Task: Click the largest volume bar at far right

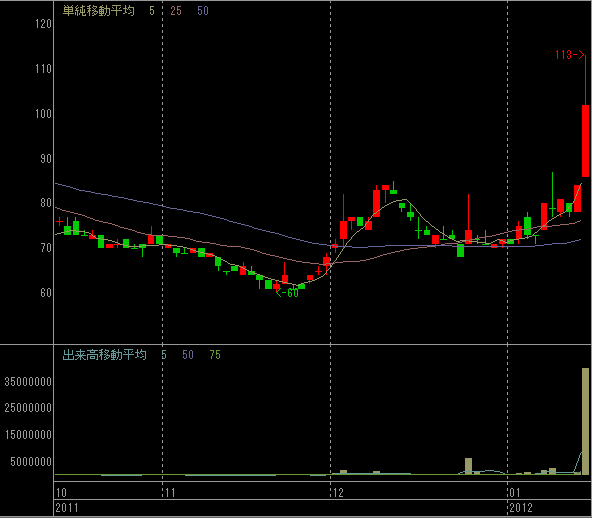Action: [586, 421]
